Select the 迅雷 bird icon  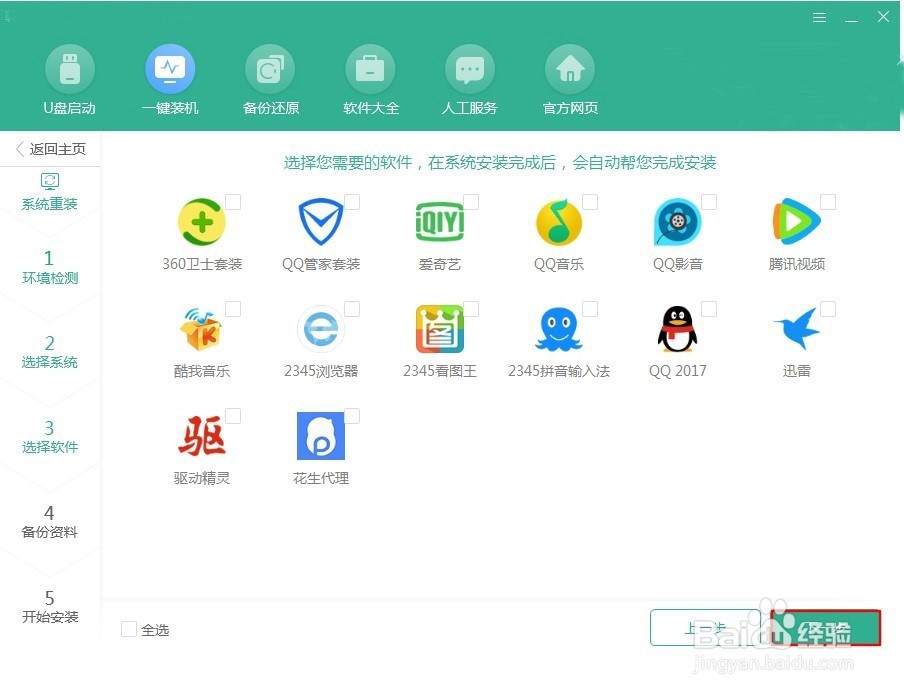pyautogui.click(x=797, y=328)
